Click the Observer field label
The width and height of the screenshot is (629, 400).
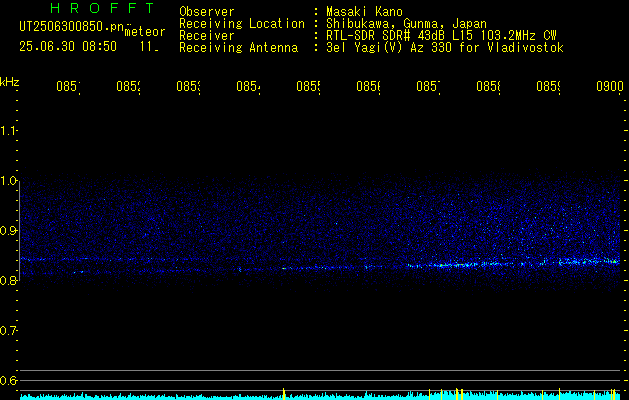[207, 11]
